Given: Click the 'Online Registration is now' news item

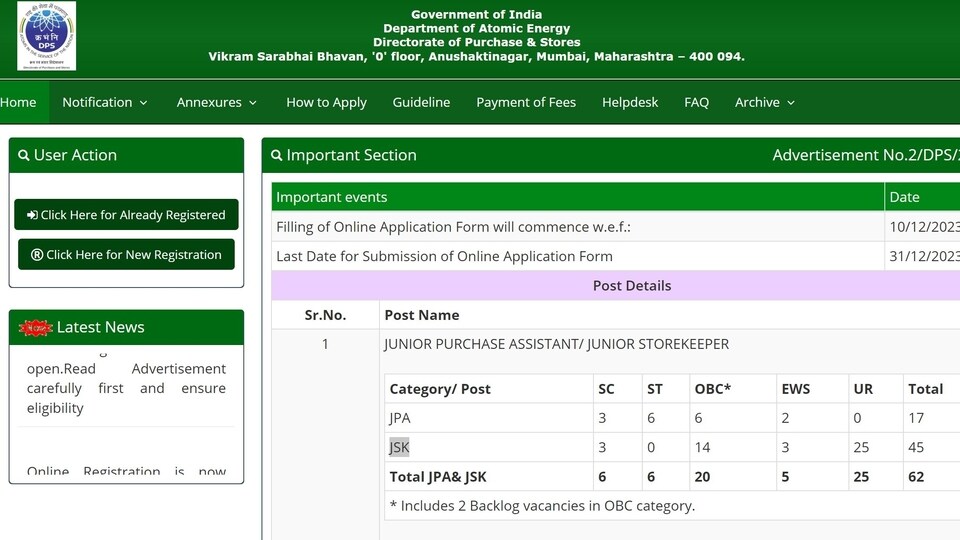Looking at the screenshot, I should click(126, 471).
